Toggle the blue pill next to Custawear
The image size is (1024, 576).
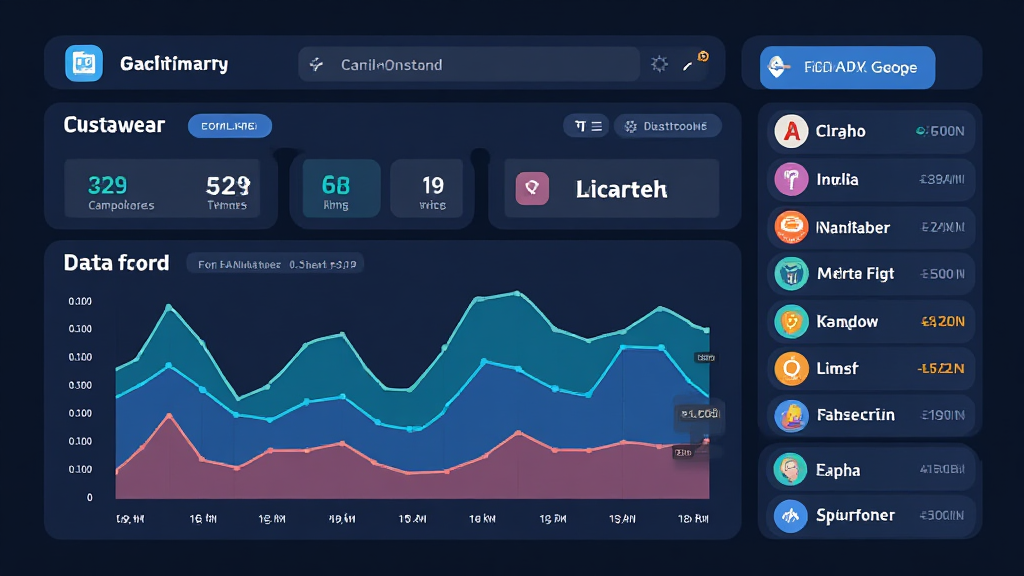230,126
